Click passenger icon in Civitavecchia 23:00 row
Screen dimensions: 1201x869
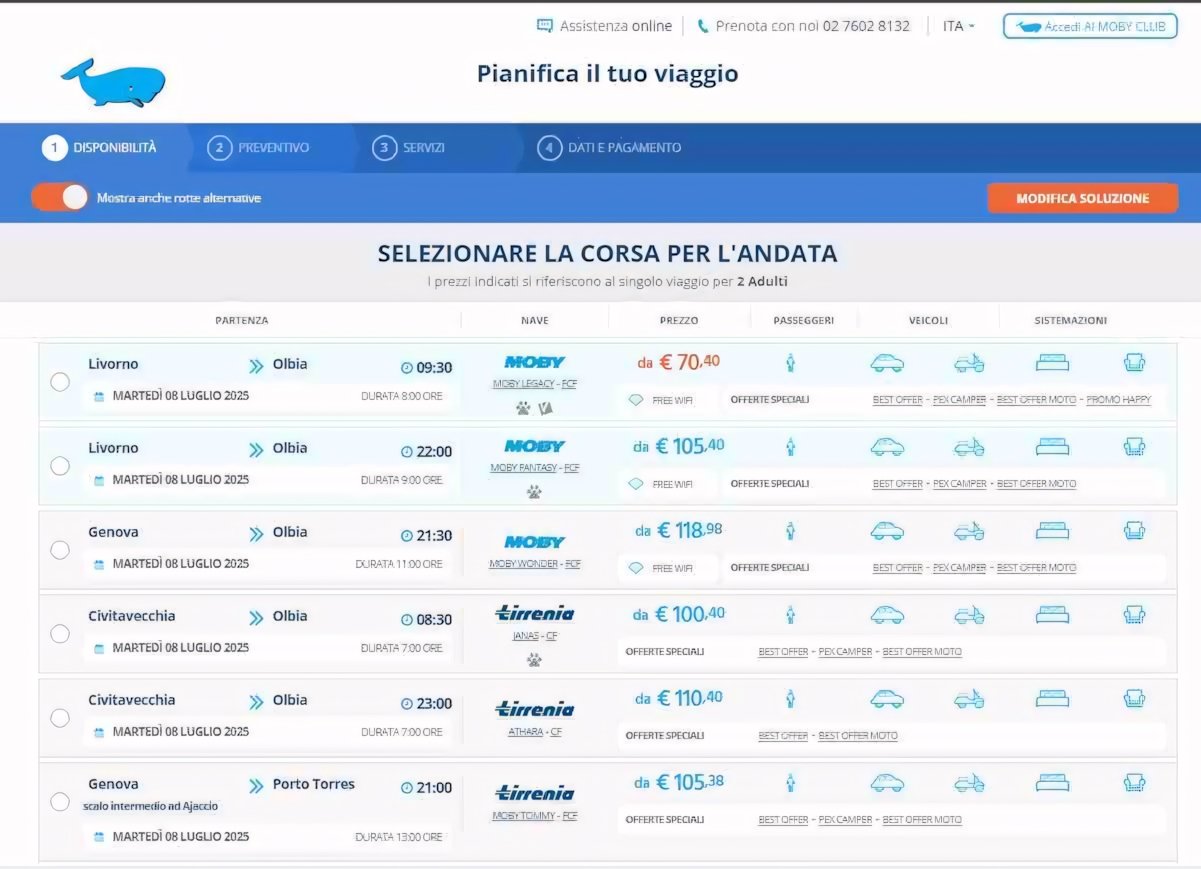pos(790,699)
